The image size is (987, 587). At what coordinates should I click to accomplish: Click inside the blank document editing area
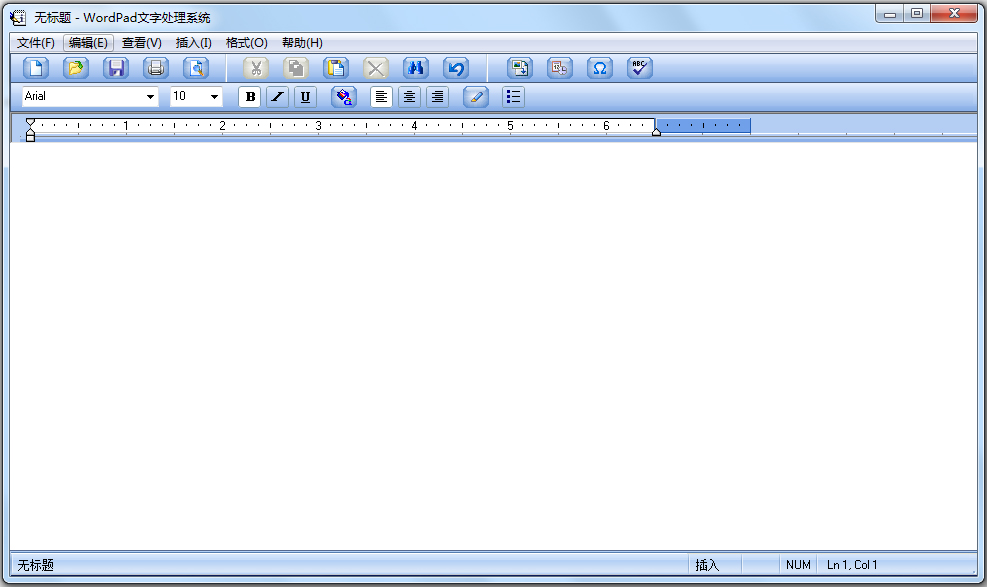494,346
